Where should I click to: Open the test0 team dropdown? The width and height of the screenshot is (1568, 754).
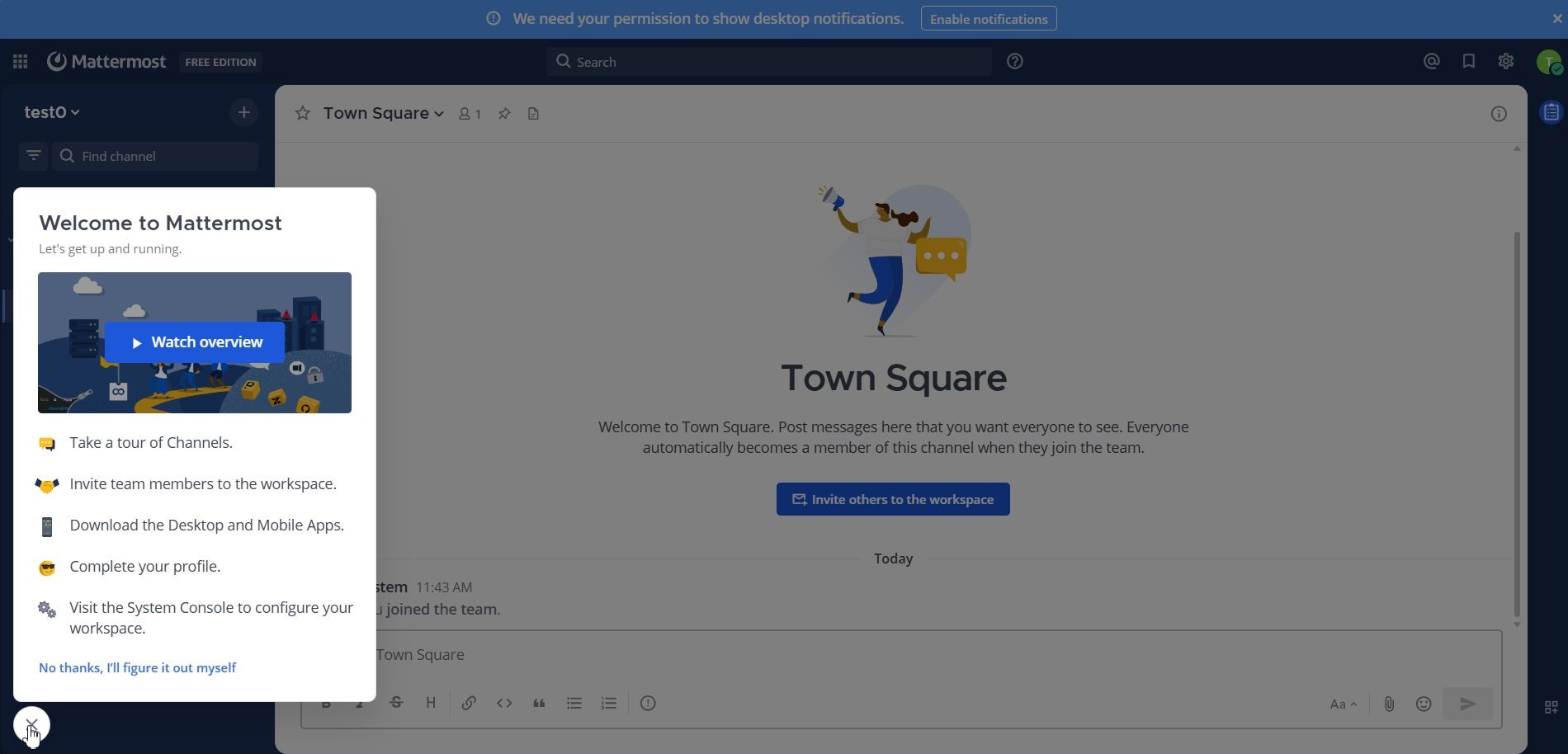[x=52, y=111]
